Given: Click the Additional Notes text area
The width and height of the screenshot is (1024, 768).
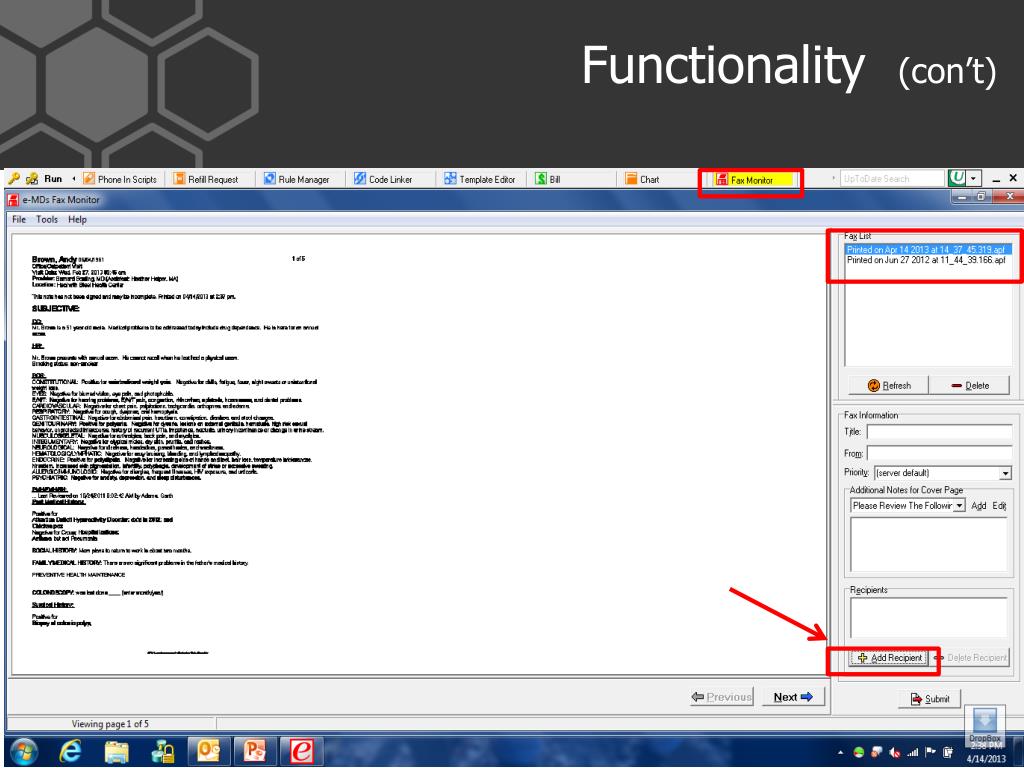Looking at the screenshot, I should (928, 545).
